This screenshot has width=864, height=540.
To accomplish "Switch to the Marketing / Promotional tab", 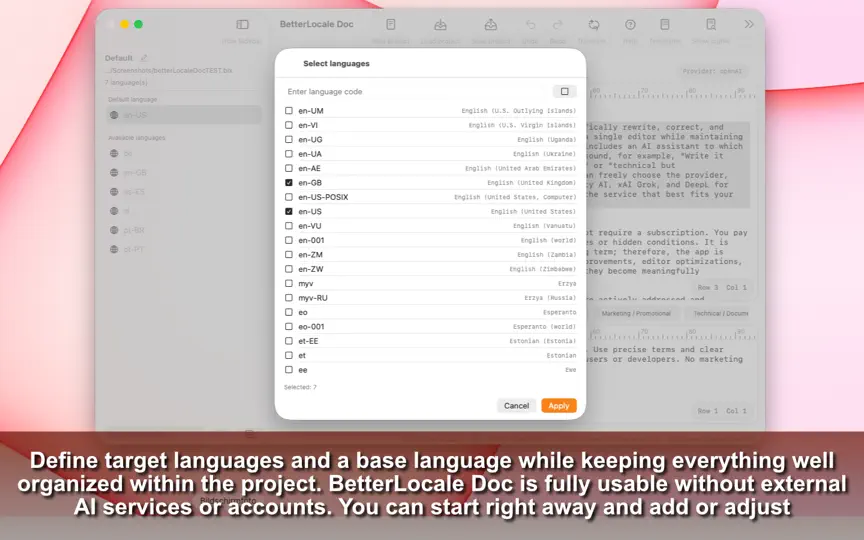I will 636,314.
